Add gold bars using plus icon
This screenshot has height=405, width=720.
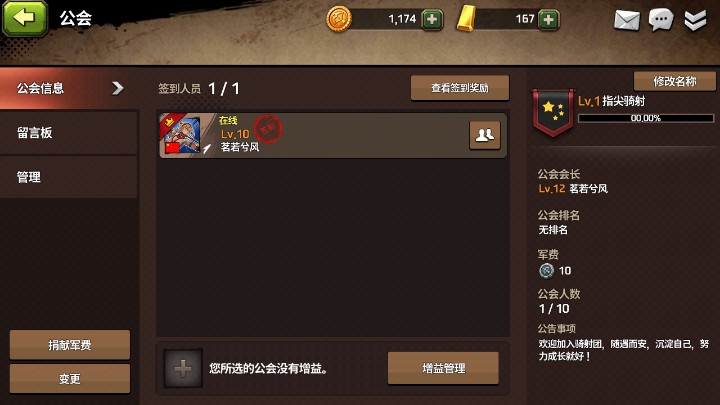pos(548,20)
